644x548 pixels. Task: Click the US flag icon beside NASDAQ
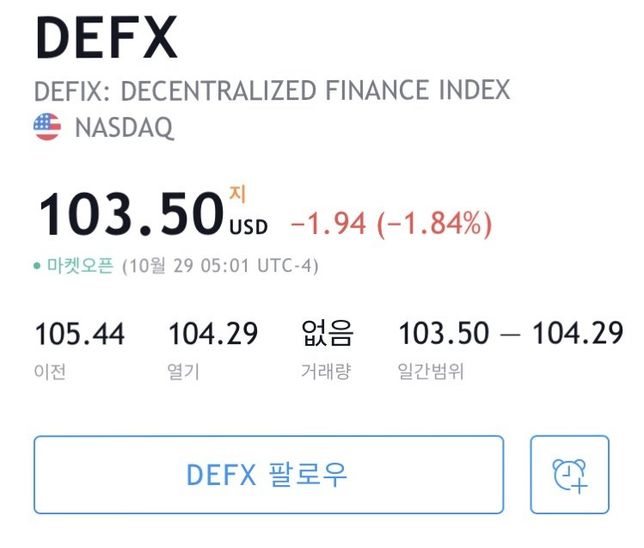tap(47, 127)
